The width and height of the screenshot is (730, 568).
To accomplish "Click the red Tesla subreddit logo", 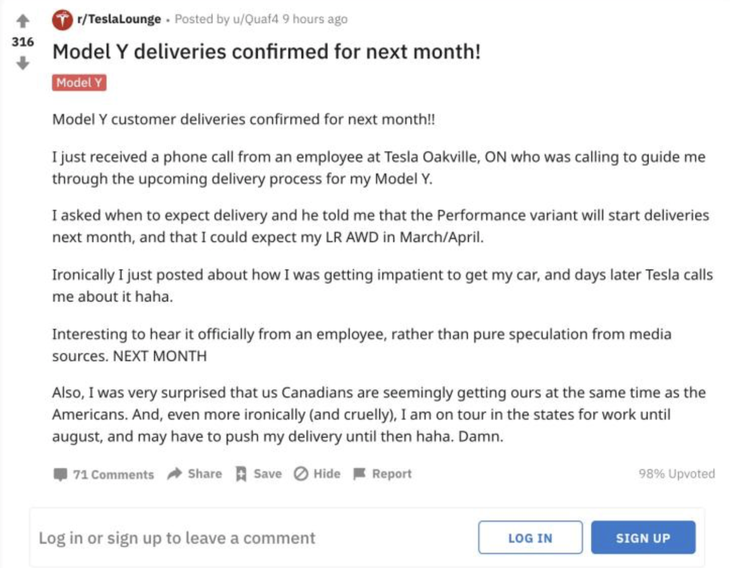I will tap(62, 19).
